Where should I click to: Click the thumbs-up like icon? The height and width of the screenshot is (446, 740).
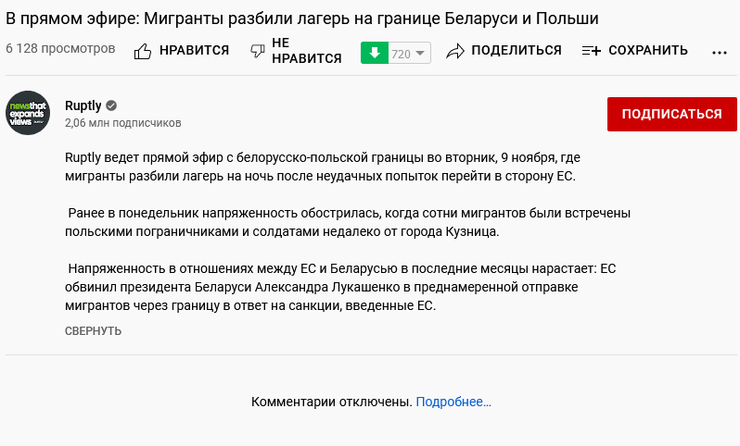click(143, 51)
